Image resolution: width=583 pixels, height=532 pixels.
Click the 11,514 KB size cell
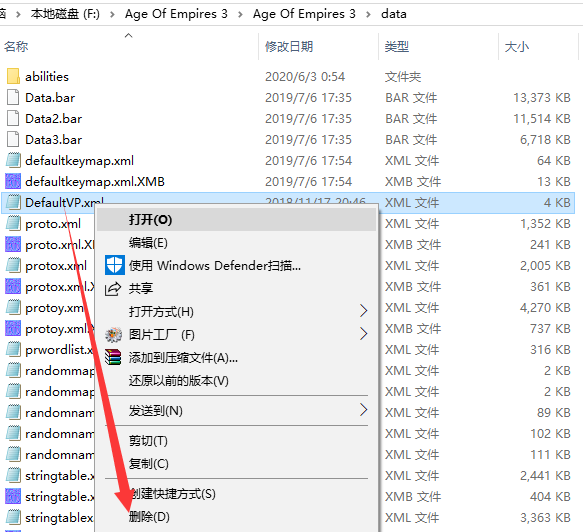542,119
